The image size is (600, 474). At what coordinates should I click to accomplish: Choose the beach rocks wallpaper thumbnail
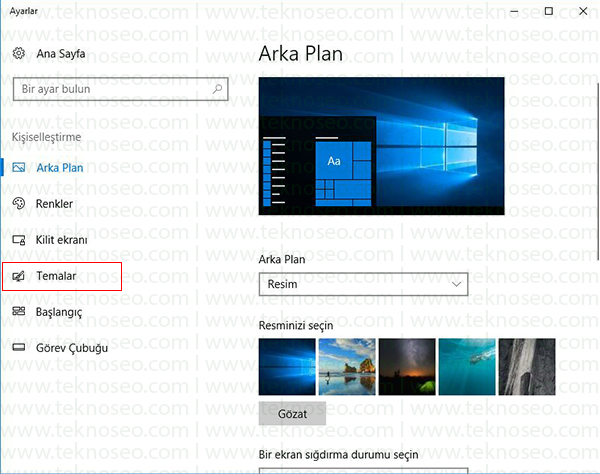[x=347, y=367]
